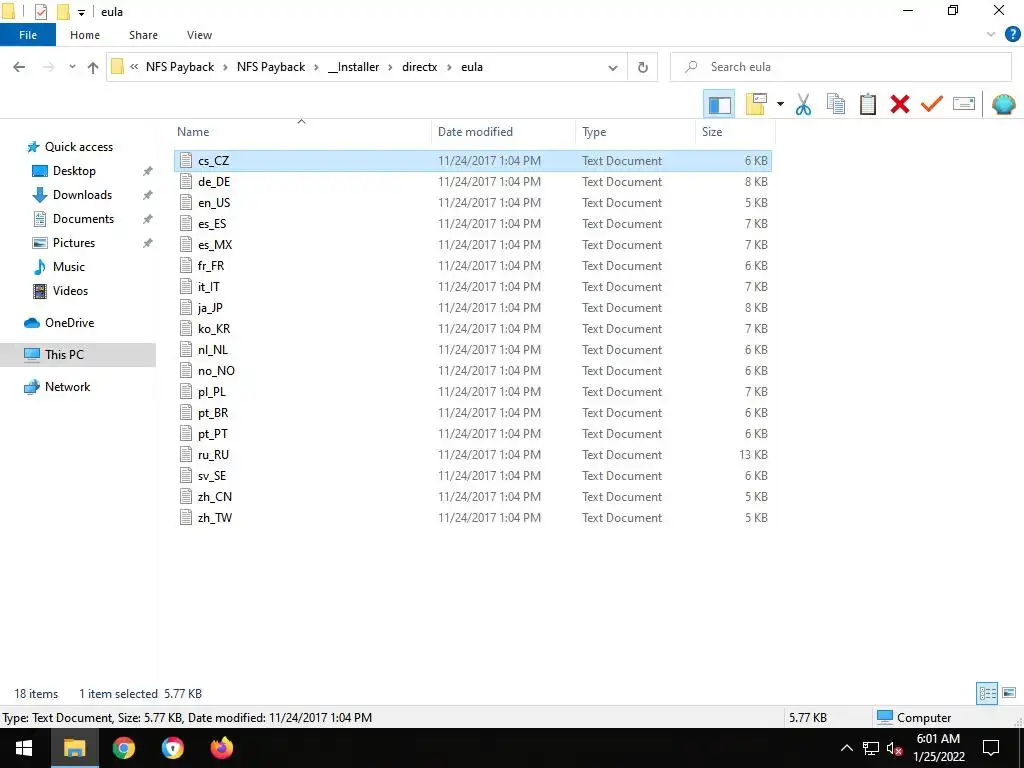
Task: Open Desktop in navigation pane
Action: tap(74, 171)
